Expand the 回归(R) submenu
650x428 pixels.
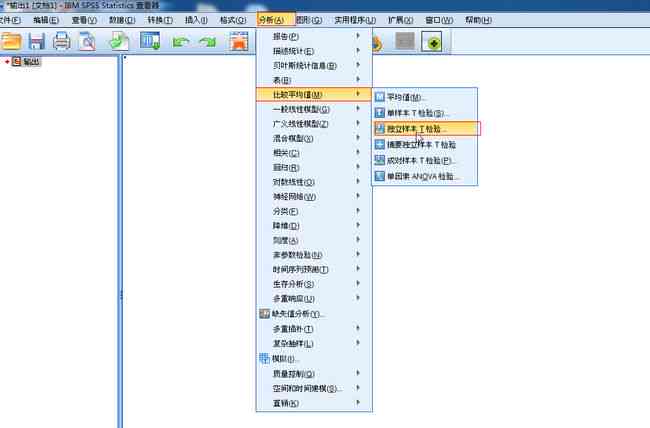tap(314, 168)
